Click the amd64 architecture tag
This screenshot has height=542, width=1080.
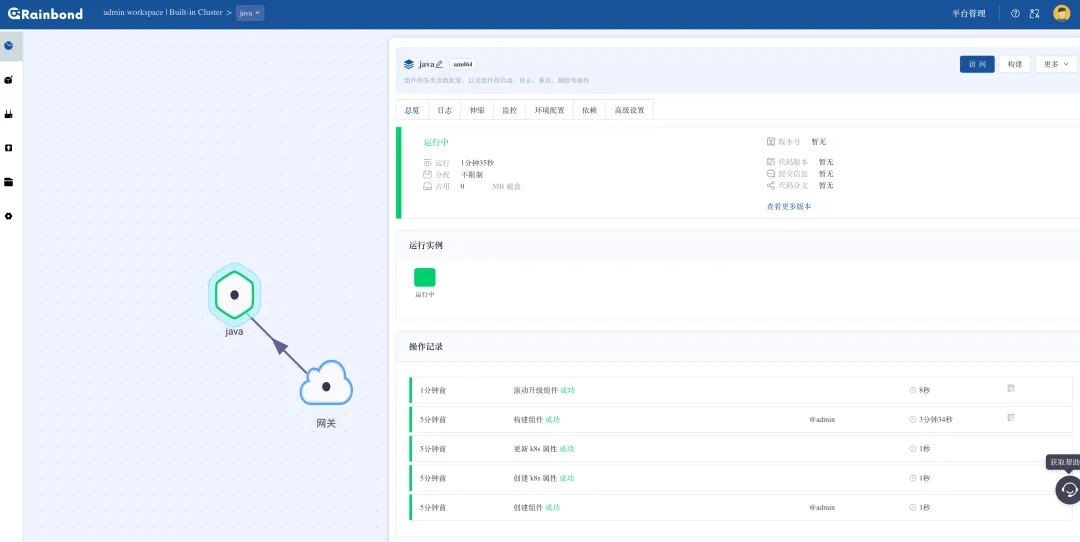tap(464, 64)
